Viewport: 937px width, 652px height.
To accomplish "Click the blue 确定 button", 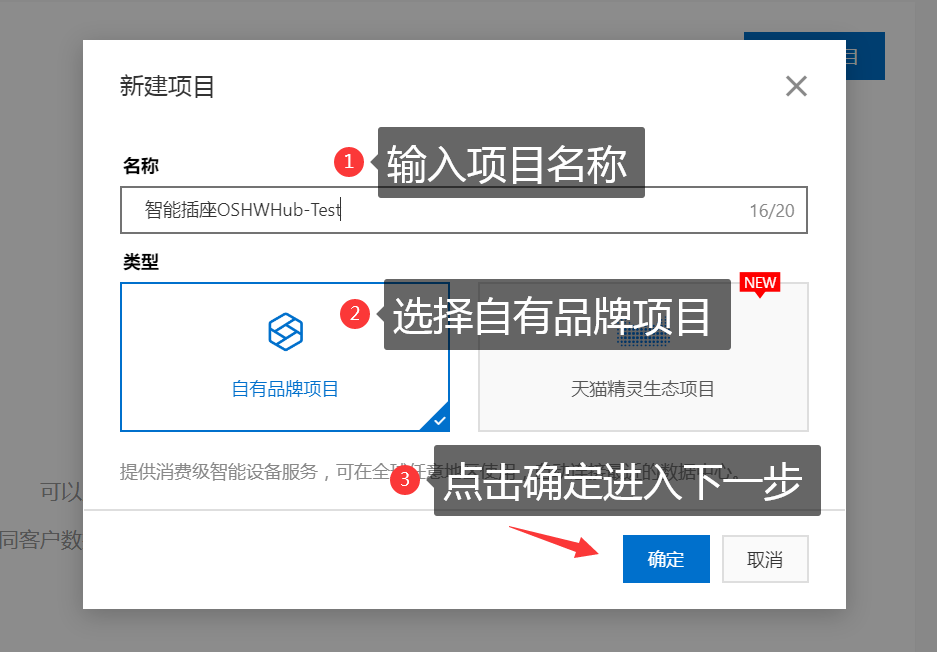I will tap(666, 559).
